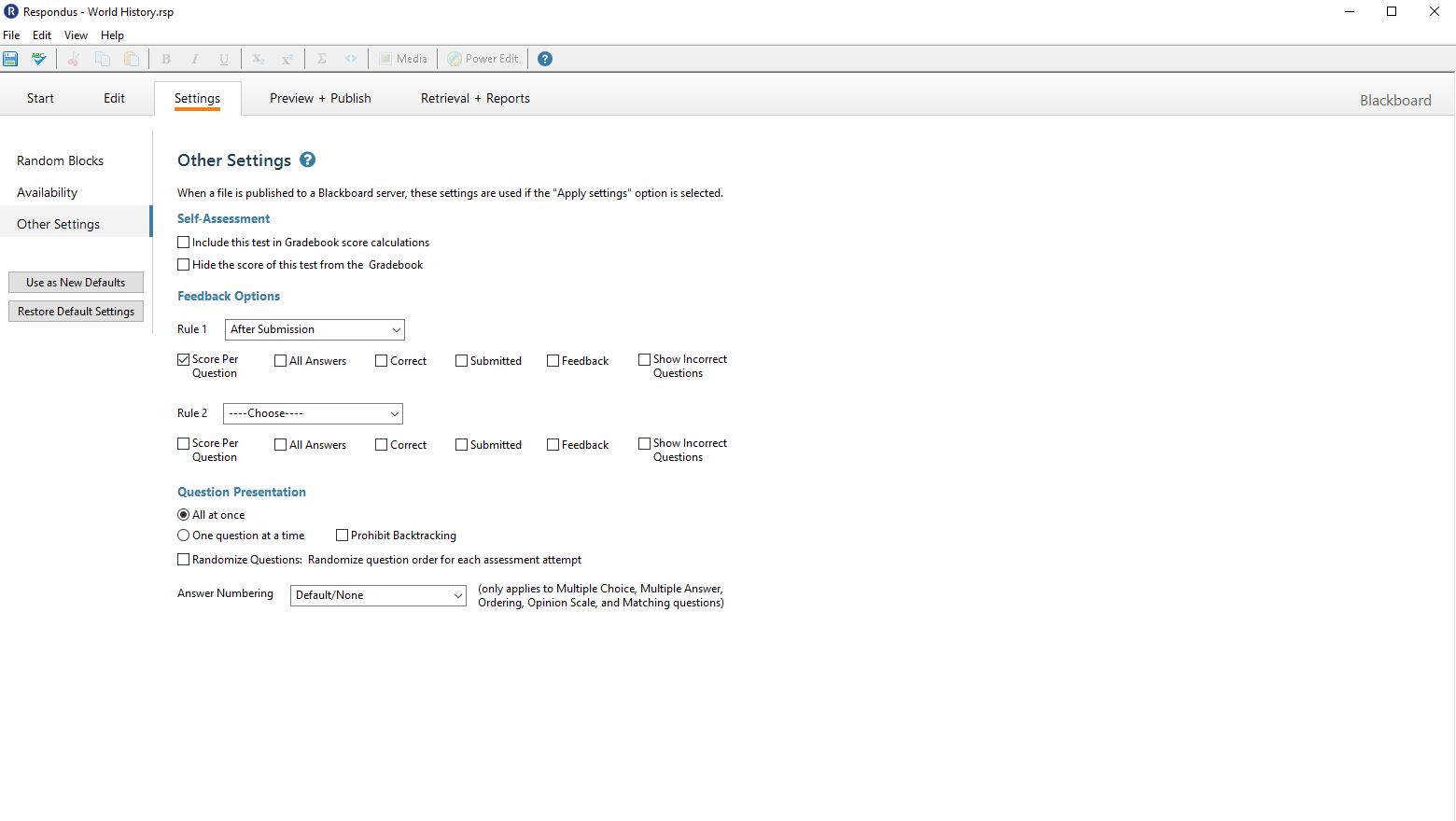
Task: Click Use as New Defaults button
Action: click(76, 283)
